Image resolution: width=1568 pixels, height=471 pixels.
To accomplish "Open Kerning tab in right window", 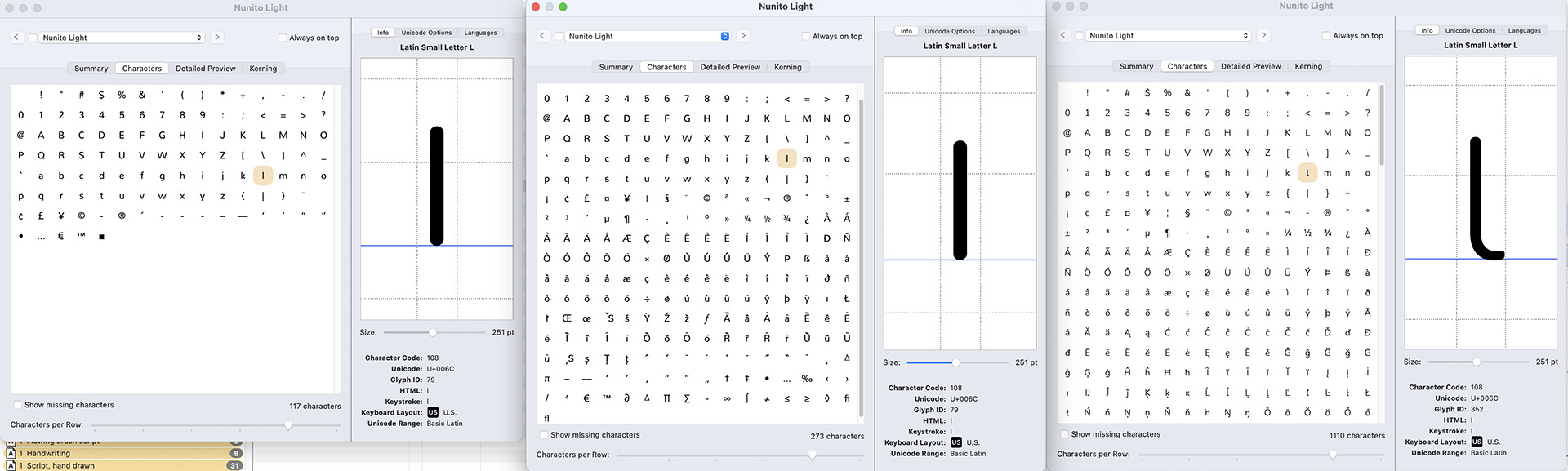I will pyautogui.click(x=1308, y=66).
